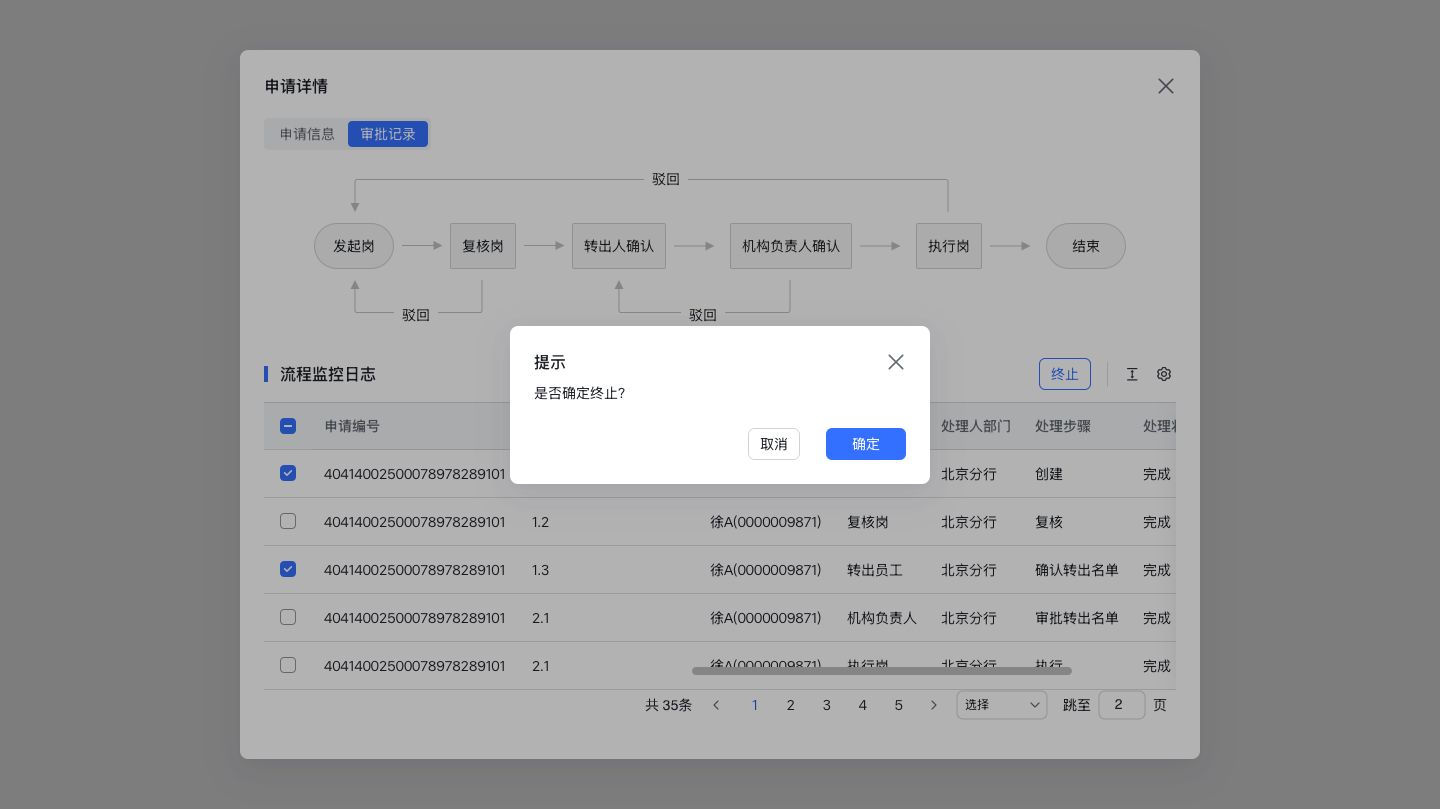Screen dimensions: 1440x809
Task: Click the 流程监控日志 section title
Action: (x=328, y=374)
